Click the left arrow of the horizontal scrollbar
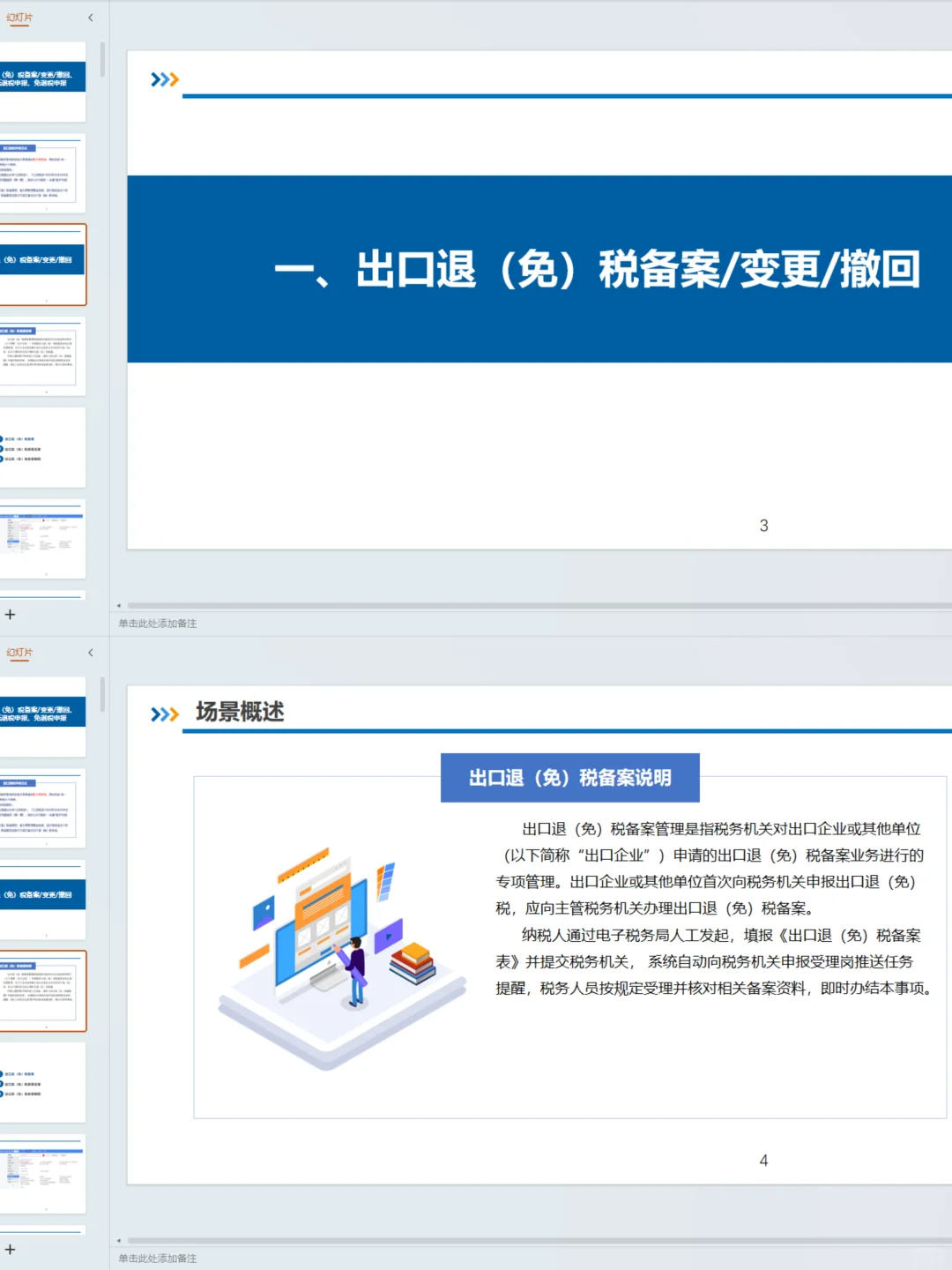This screenshot has height=1270, width=952. pos(117,604)
